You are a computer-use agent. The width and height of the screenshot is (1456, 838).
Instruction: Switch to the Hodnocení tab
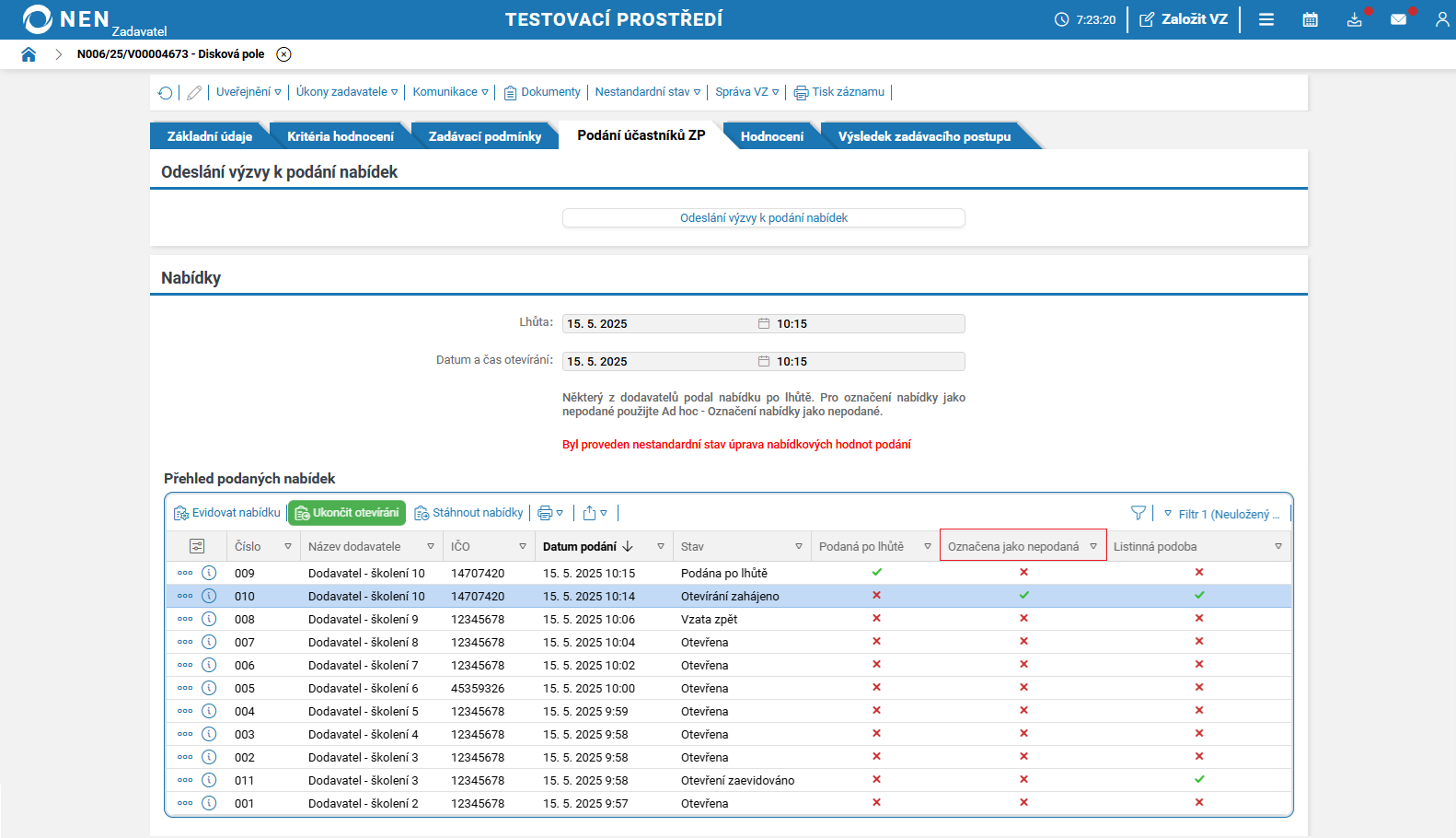click(x=771, y=136)
